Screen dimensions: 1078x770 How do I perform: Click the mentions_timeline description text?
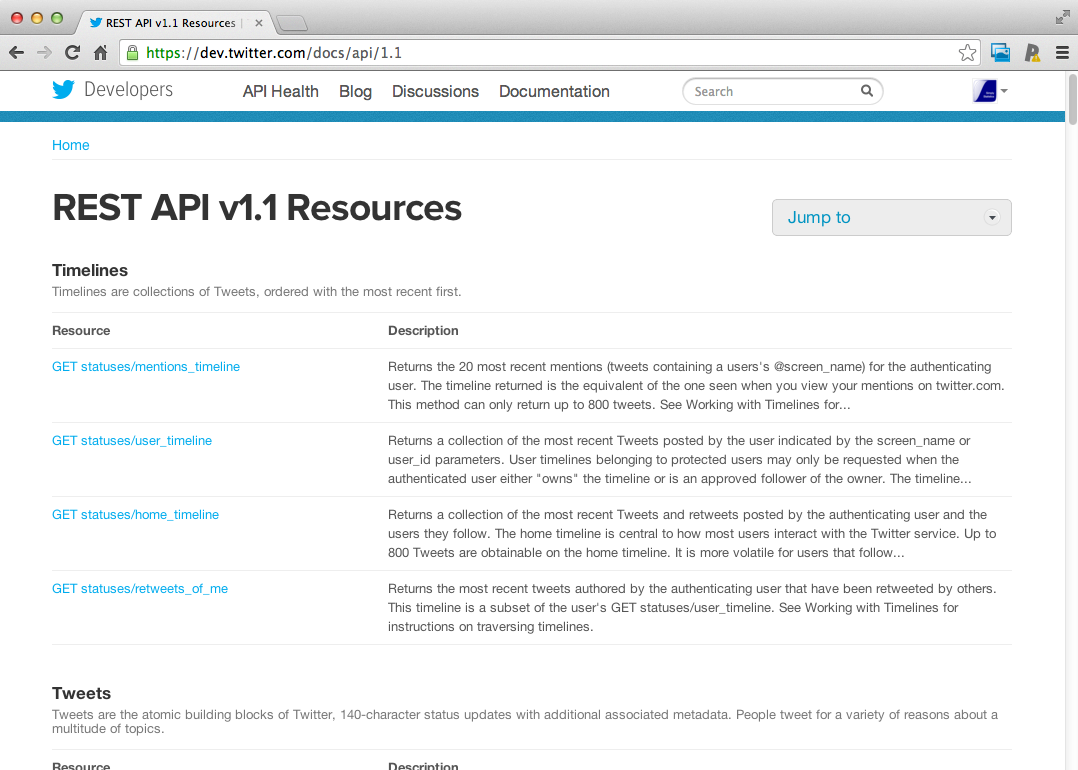(696, 386)
